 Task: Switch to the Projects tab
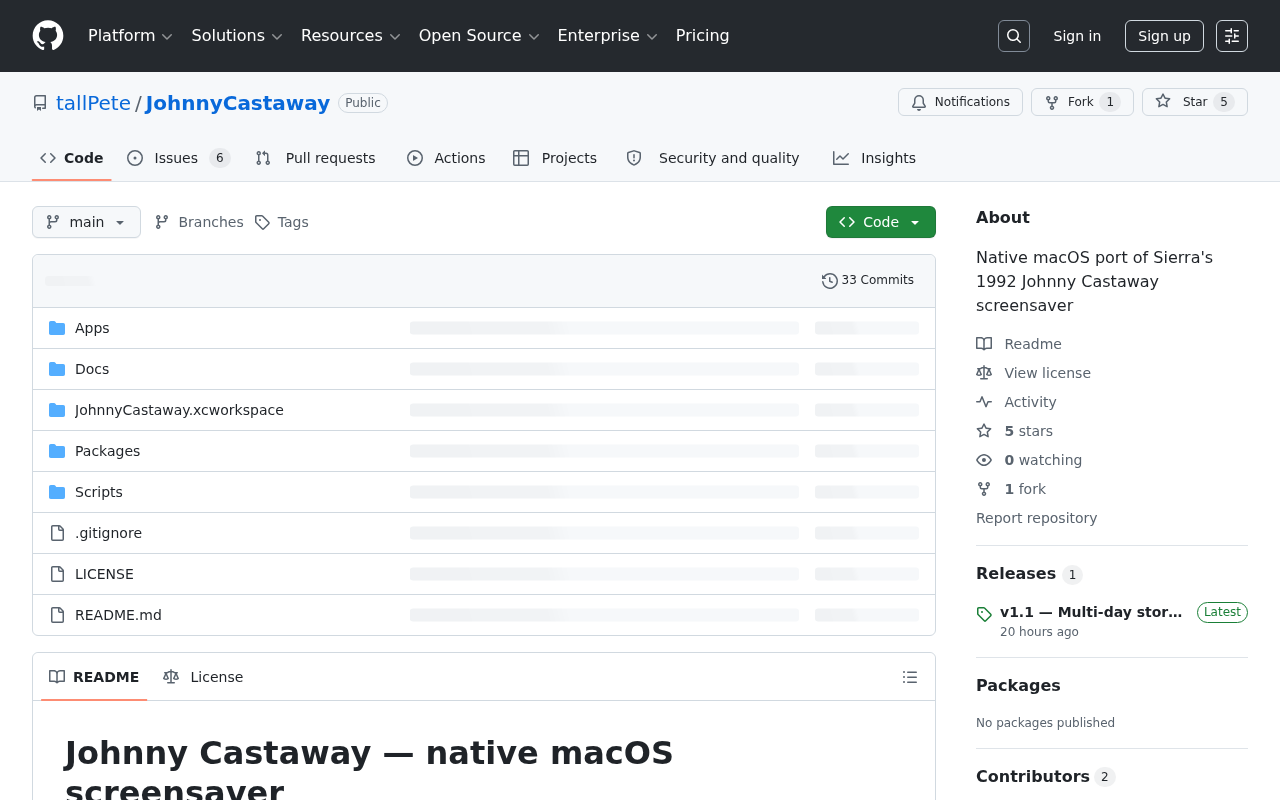coord(555,158)
